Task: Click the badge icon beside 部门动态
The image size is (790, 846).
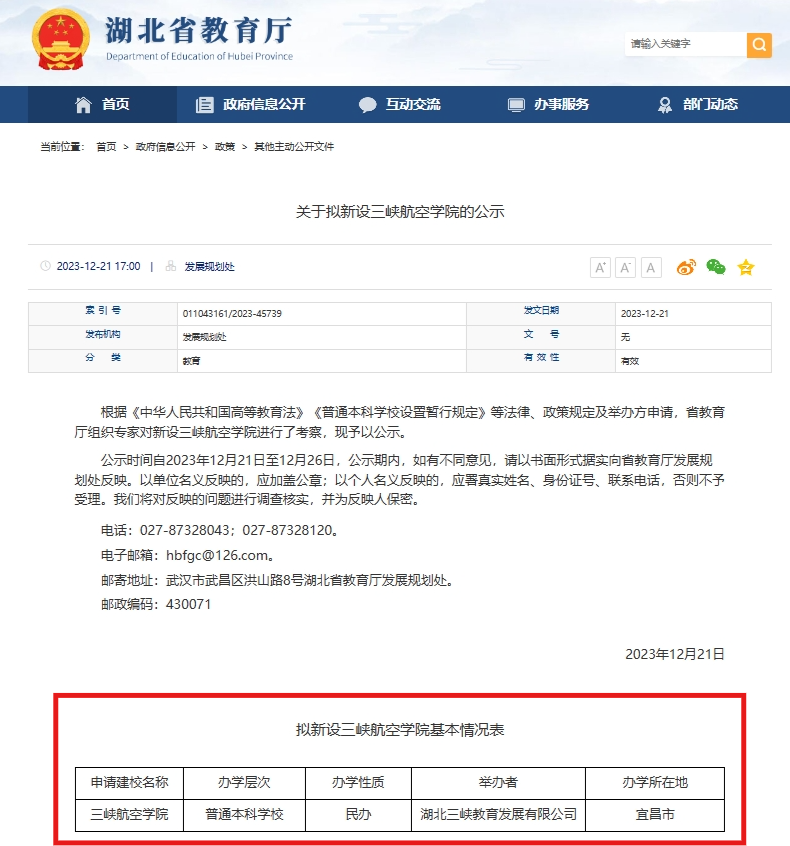Action: [665, 105]
